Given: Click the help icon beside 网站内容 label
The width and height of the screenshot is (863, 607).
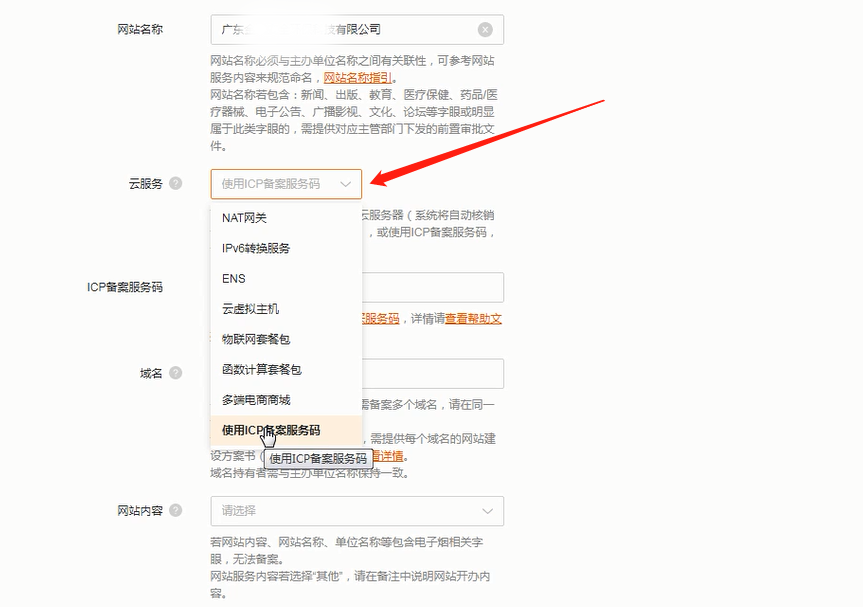Looking at the screenshot, I should [177, 511].
